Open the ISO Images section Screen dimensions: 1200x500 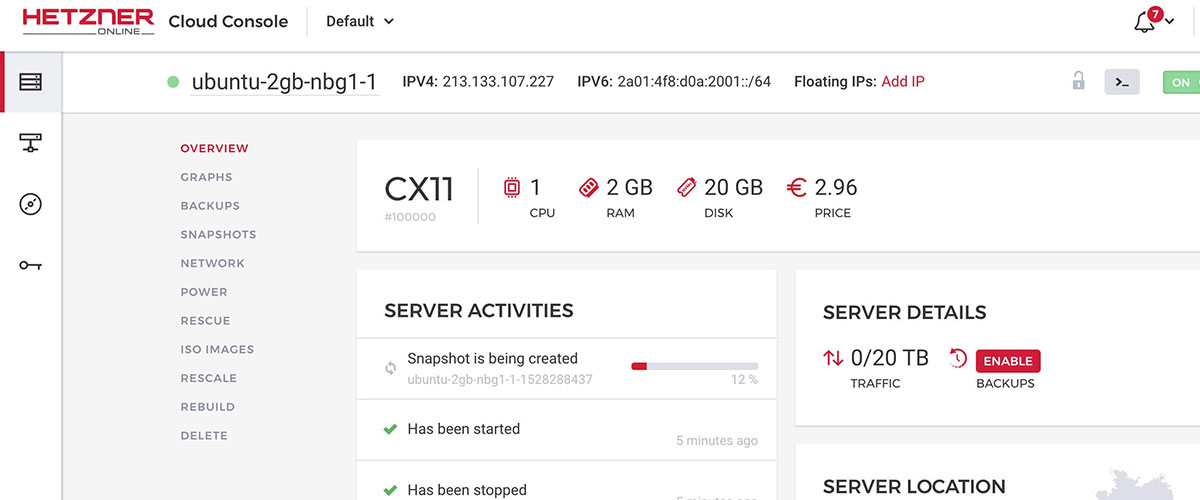217,349
